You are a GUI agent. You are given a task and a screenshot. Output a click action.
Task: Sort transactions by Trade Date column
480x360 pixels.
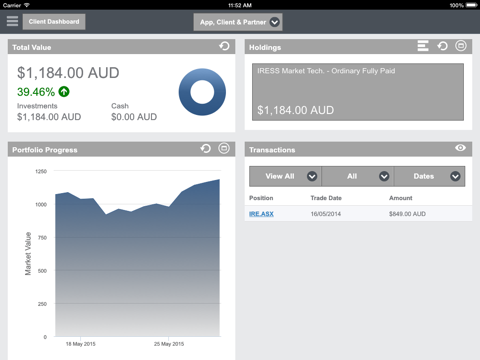tap(326, 198)
